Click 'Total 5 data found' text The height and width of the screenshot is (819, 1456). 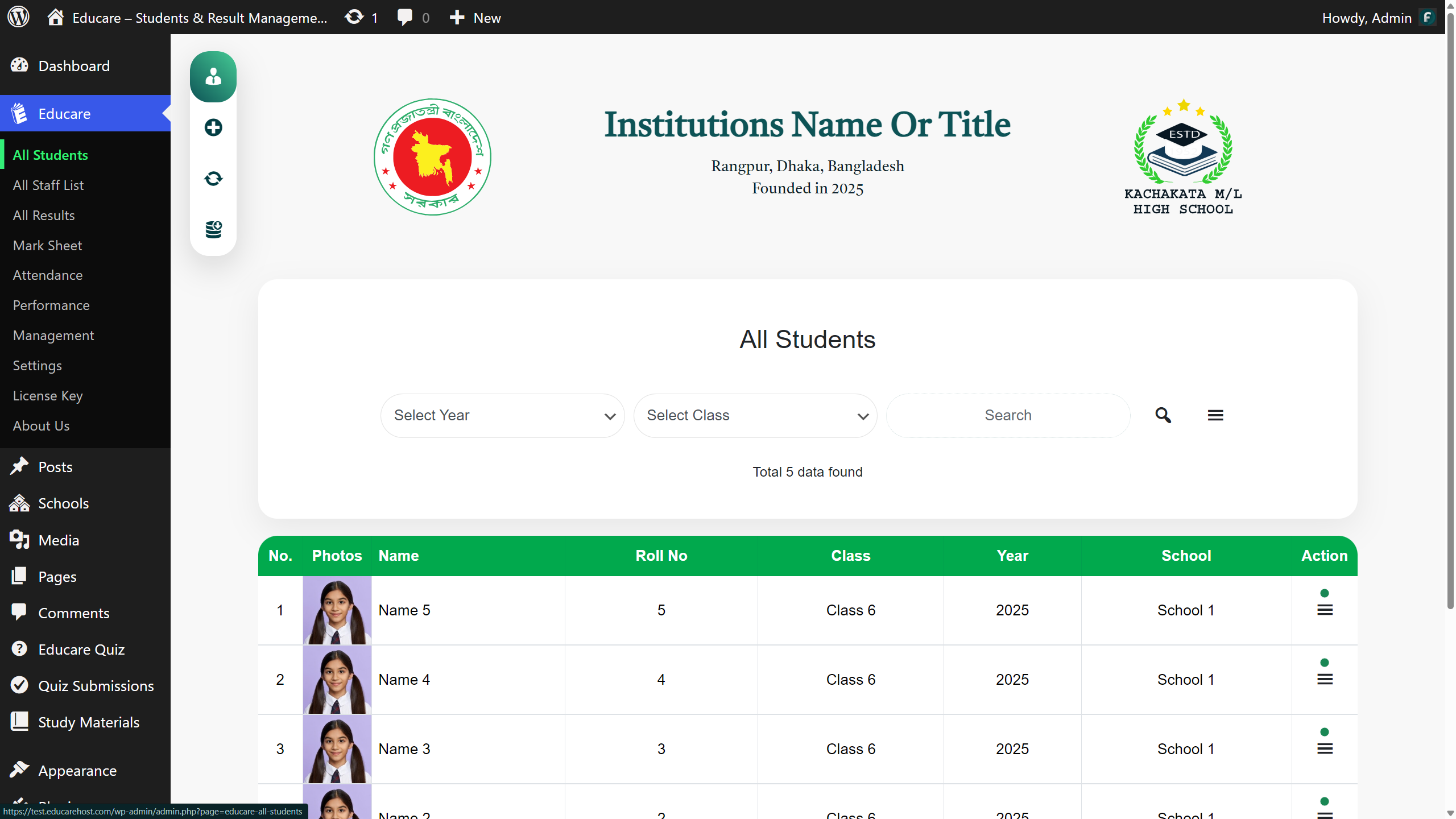pos(808,472)
